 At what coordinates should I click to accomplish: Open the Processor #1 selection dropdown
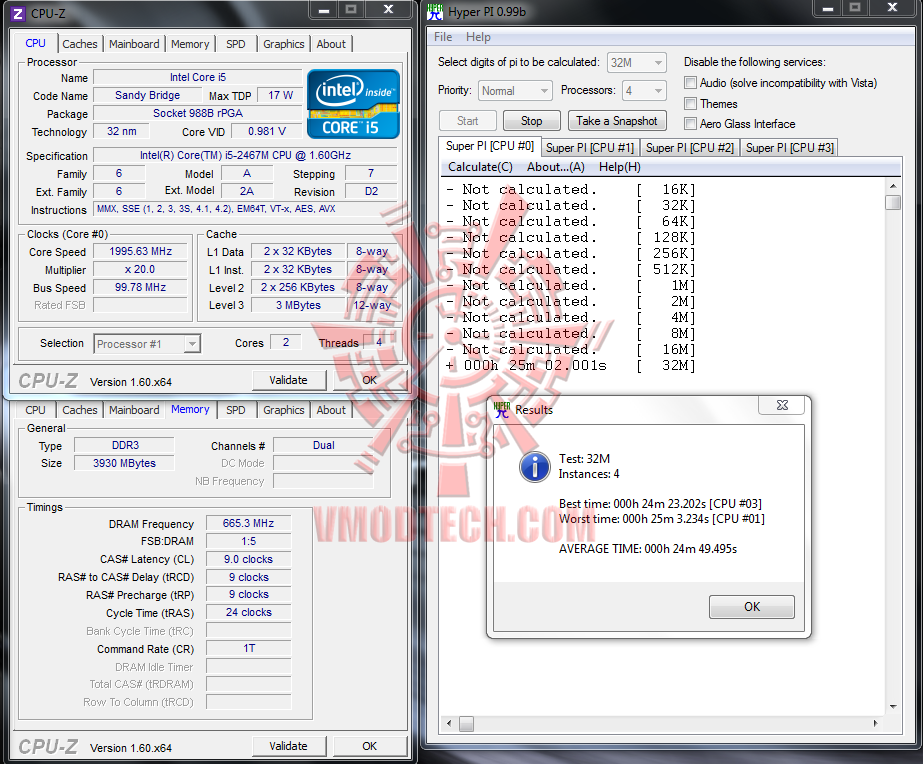[x=147, y=344]
